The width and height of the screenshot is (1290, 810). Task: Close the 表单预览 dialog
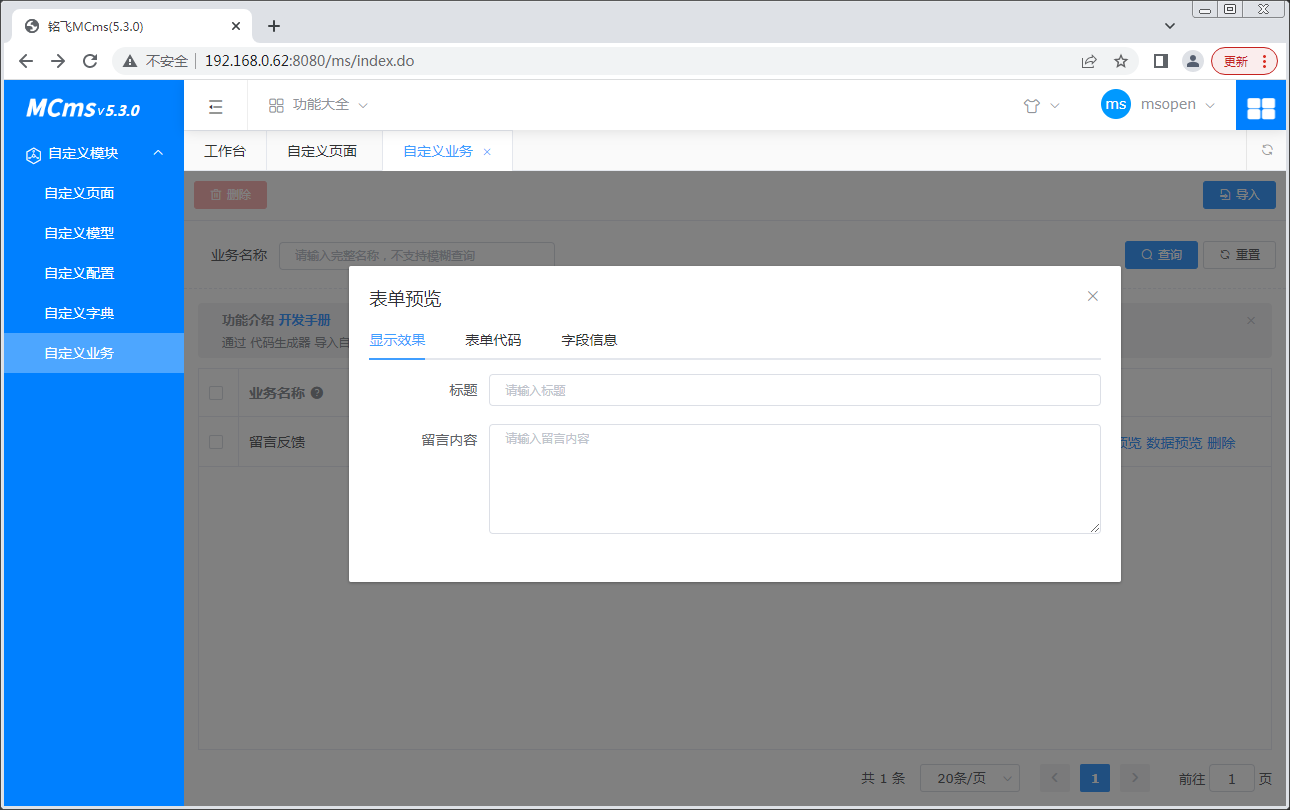pos(1092,296)
